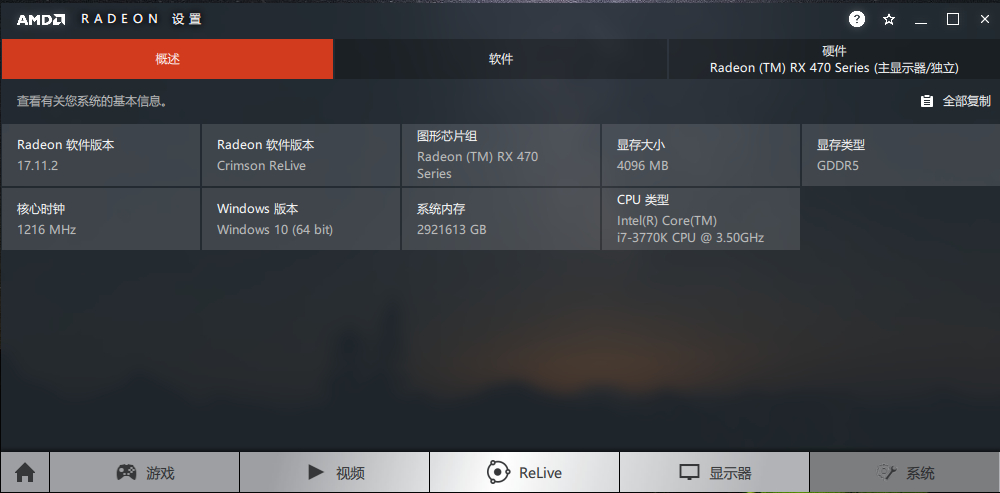Click the description 查看有关您系统的基本信息

pyautogui.click(x=92, y=101)
